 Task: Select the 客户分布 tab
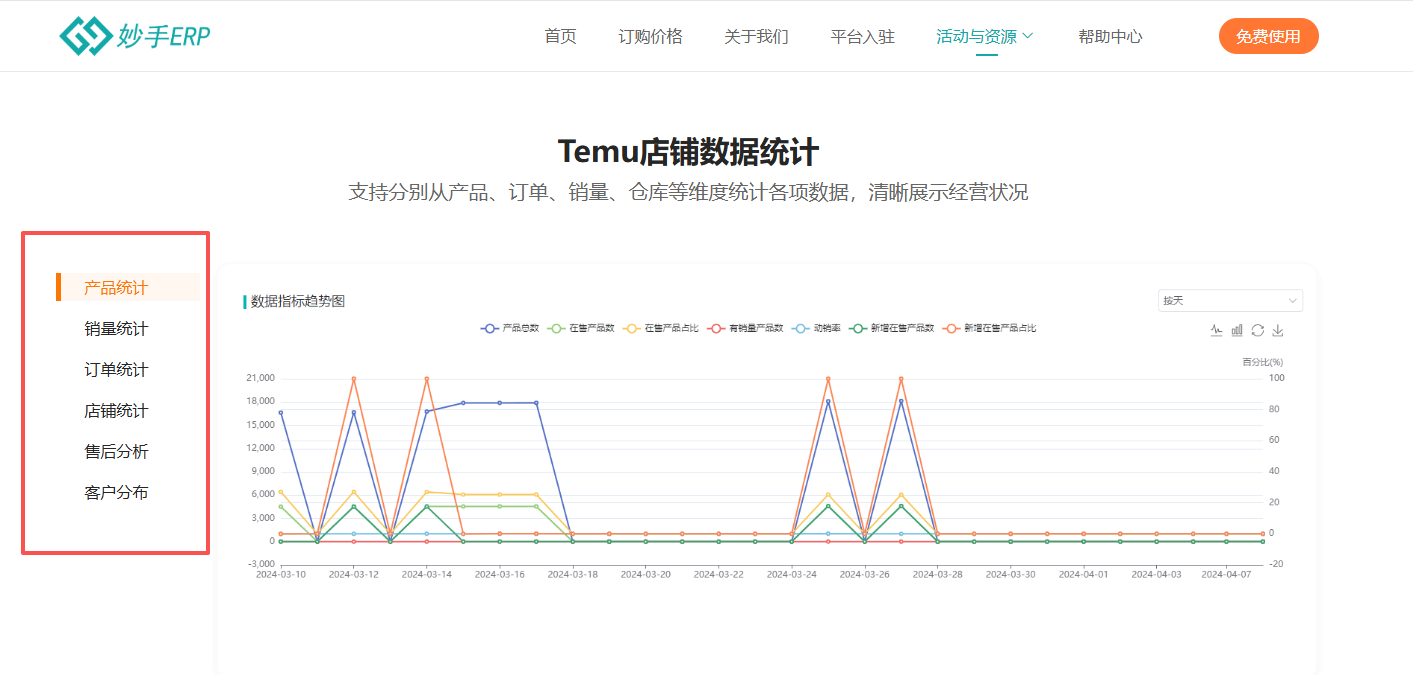pos(116,493)
